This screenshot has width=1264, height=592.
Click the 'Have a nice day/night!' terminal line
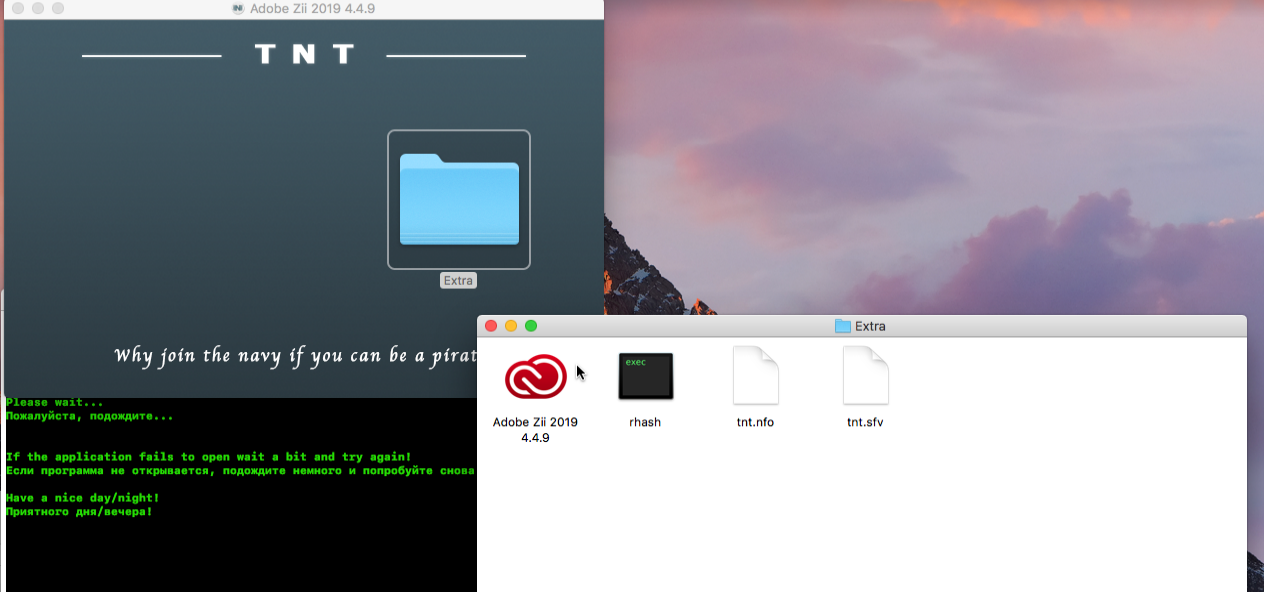tap(82, 497)
